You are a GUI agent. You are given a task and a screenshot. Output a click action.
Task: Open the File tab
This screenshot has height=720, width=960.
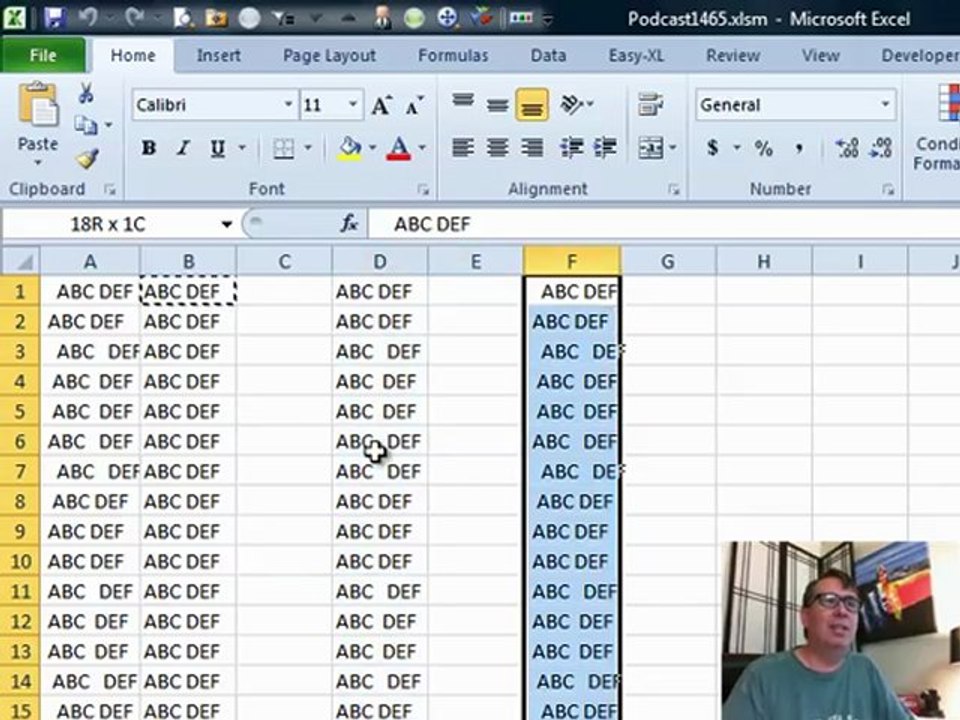(x=43, y=56)
